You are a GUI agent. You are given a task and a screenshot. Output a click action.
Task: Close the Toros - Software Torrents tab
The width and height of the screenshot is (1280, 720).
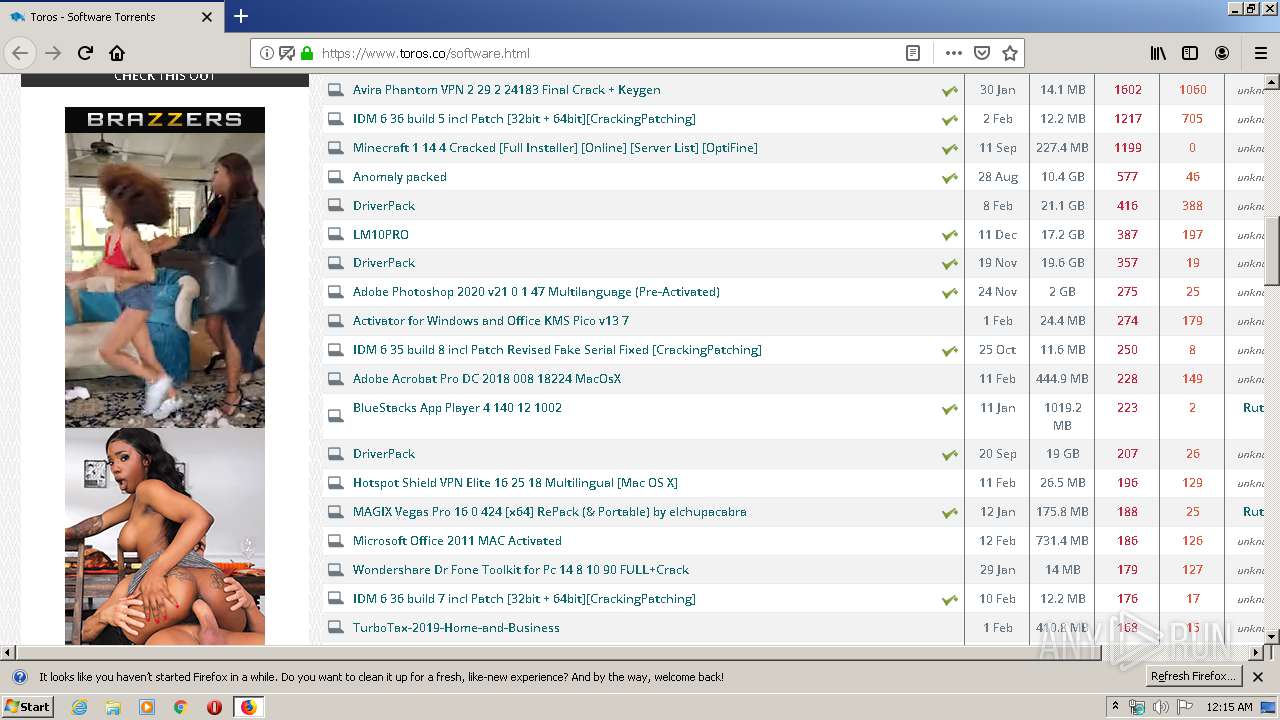click(x=207, y=17)
